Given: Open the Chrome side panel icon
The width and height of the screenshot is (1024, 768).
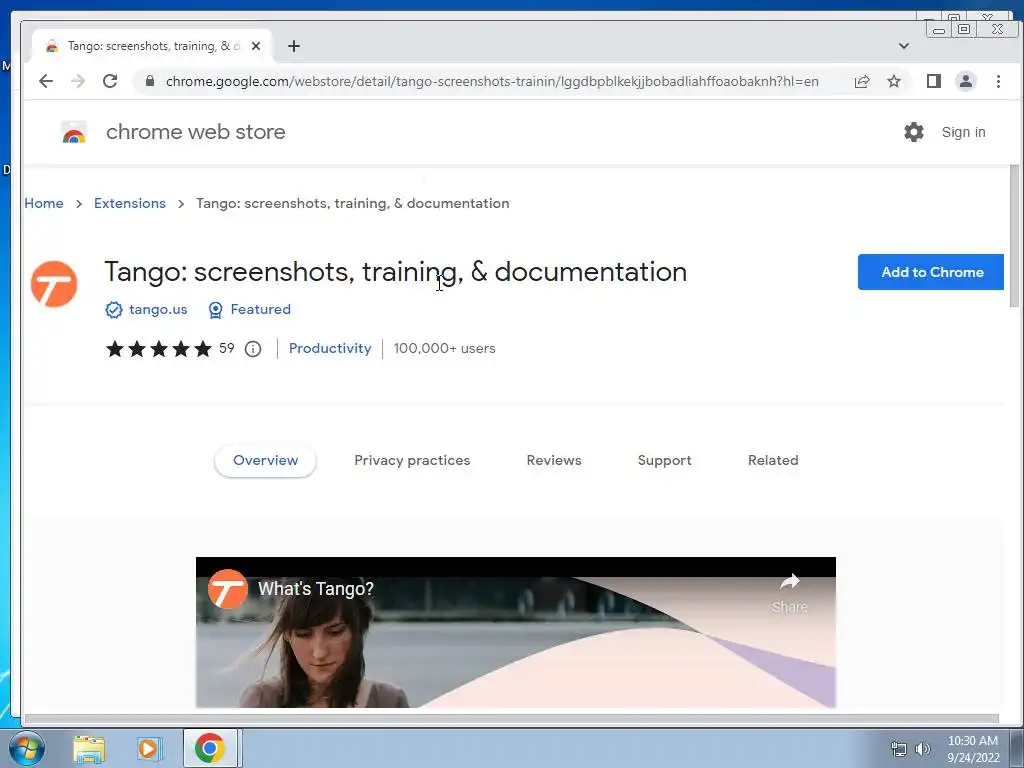Looking at the screenshot, I should coord(934,81).
